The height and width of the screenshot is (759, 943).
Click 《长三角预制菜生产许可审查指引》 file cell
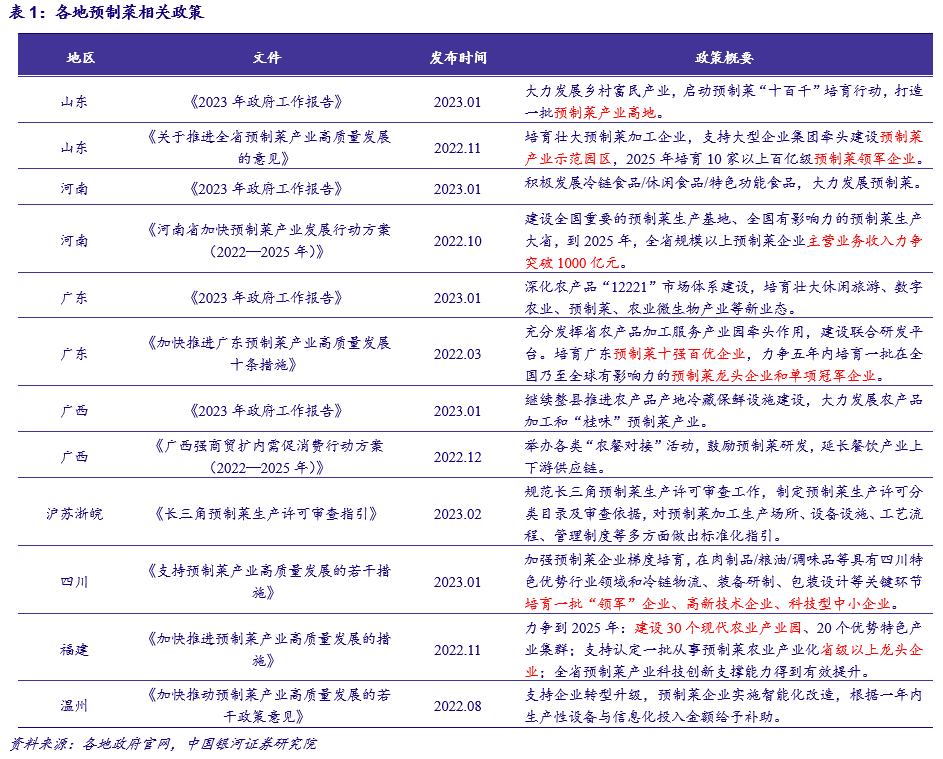coord(265,514)
